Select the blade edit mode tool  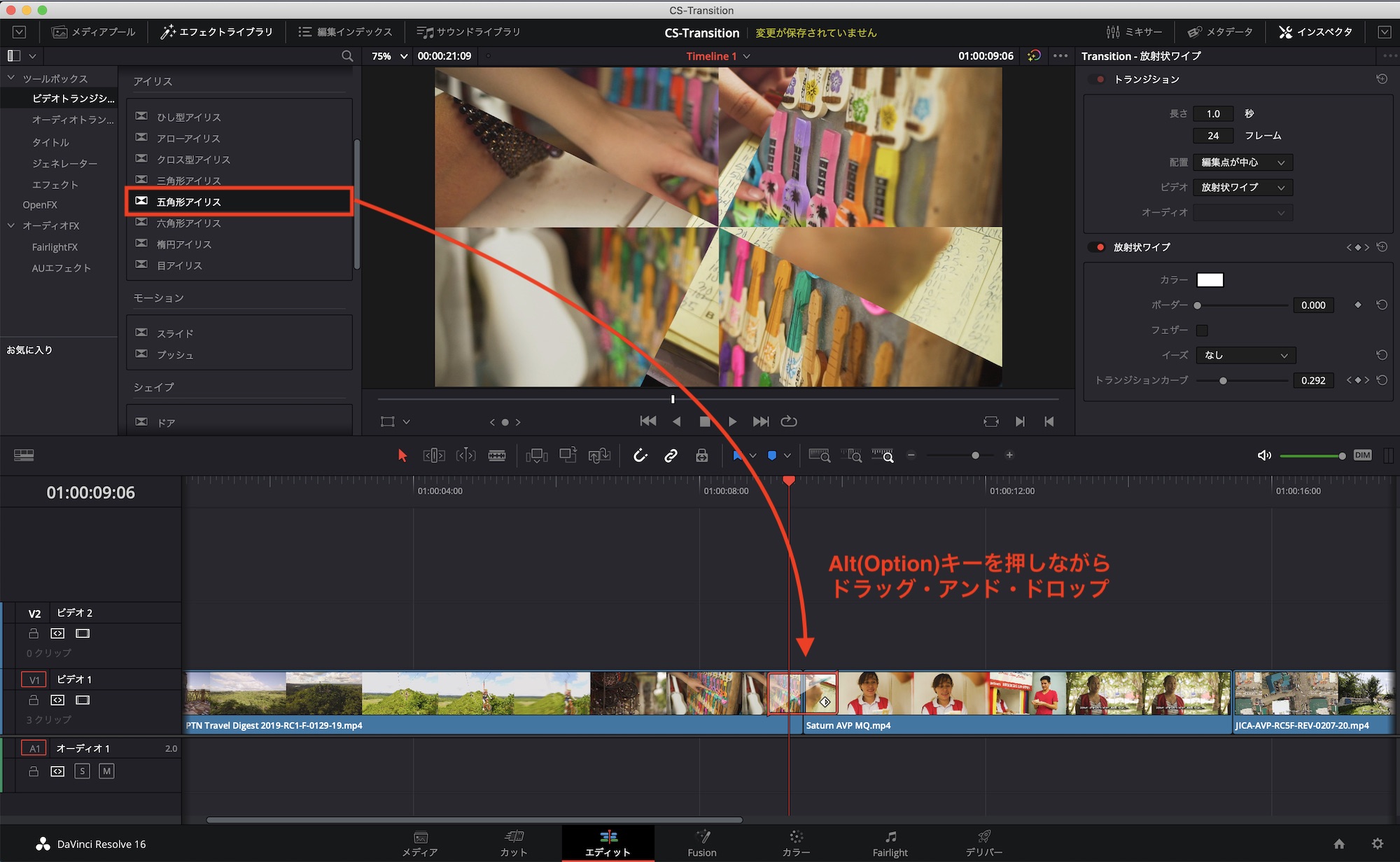(x=497, y=456)
